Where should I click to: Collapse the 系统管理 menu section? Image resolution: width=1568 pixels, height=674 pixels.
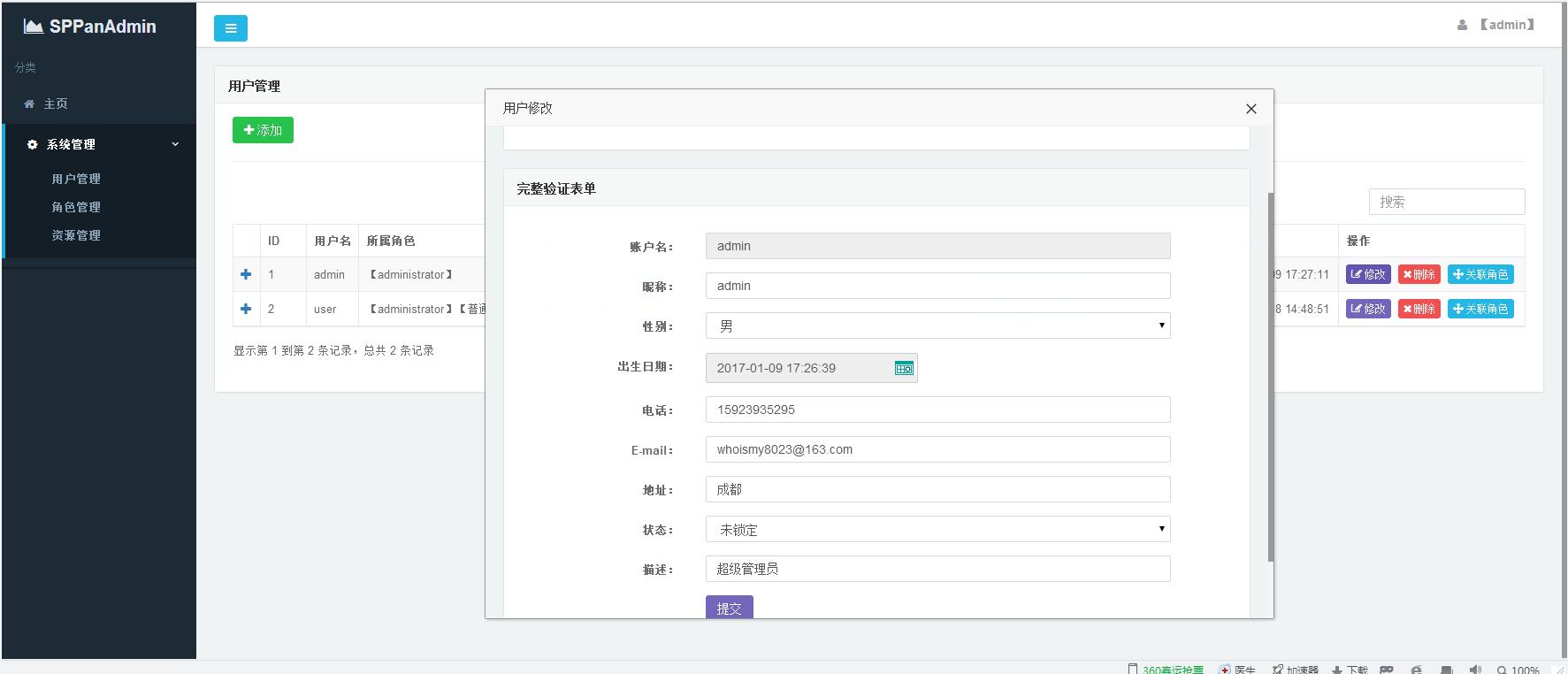100,144
